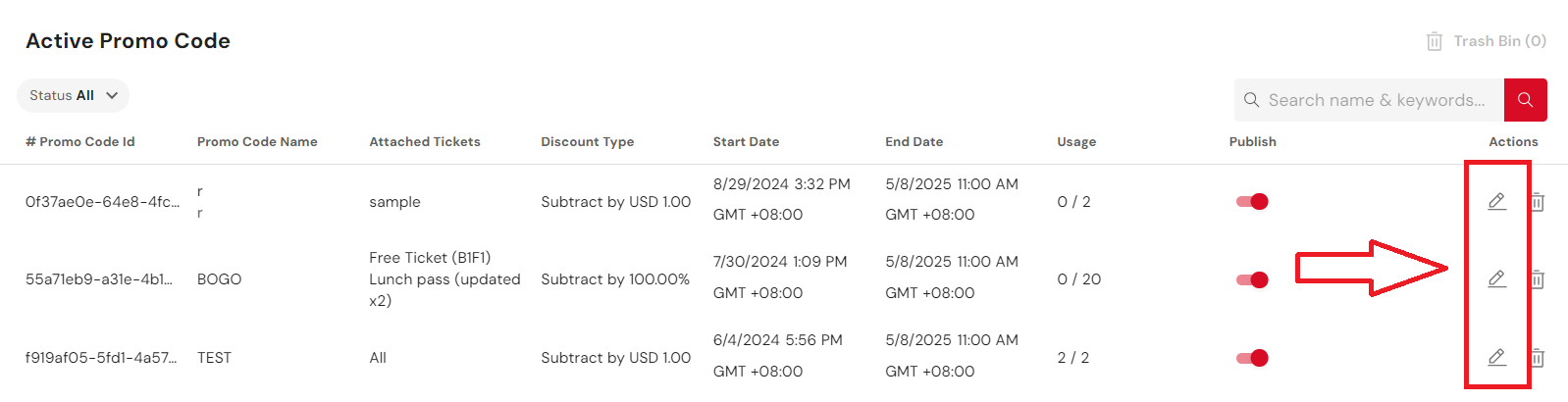Screen dimensions: 1568x402
Task: Delete the TEST promo code via trash icon
Action: tap(1538, 358)
